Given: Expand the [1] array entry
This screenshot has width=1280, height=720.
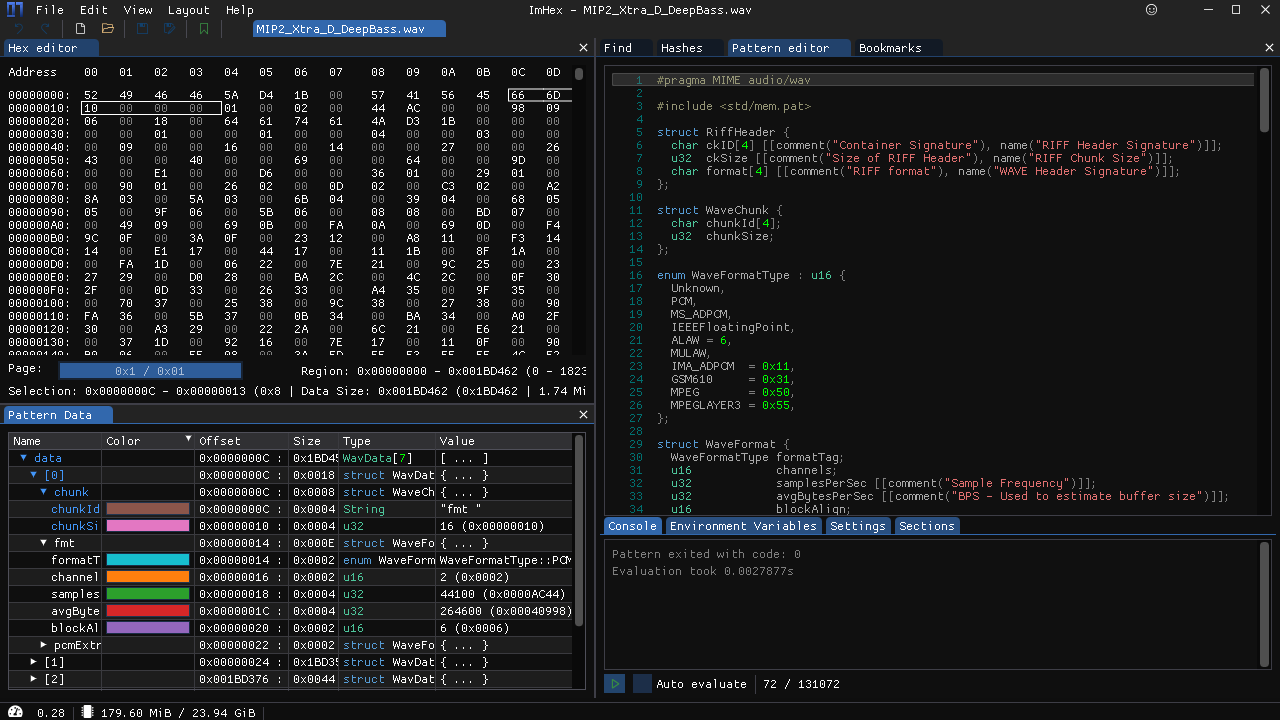Looking at the screenshot, I should coord(34,662).
